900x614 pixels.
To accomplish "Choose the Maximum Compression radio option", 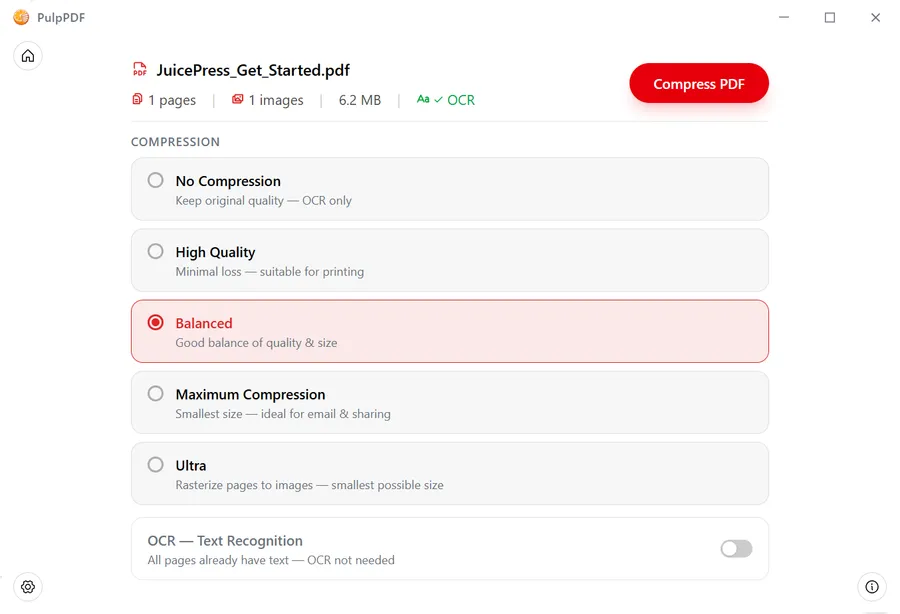I will pos(156,394).
